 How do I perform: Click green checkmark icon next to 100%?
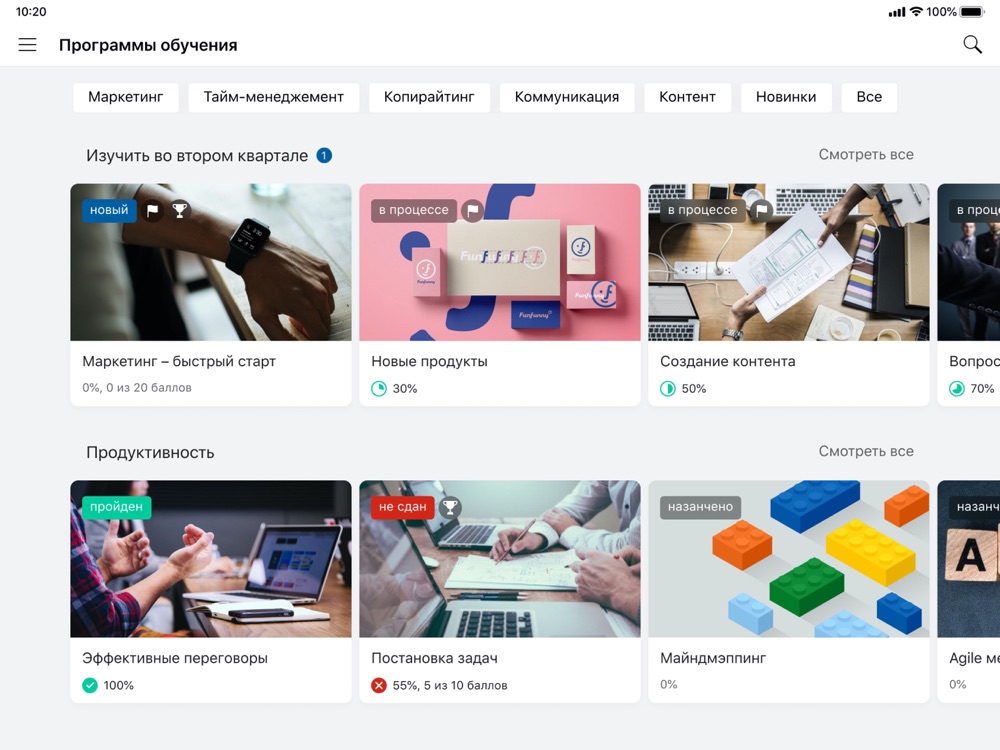pyautogui.click(x=90, y=685)
